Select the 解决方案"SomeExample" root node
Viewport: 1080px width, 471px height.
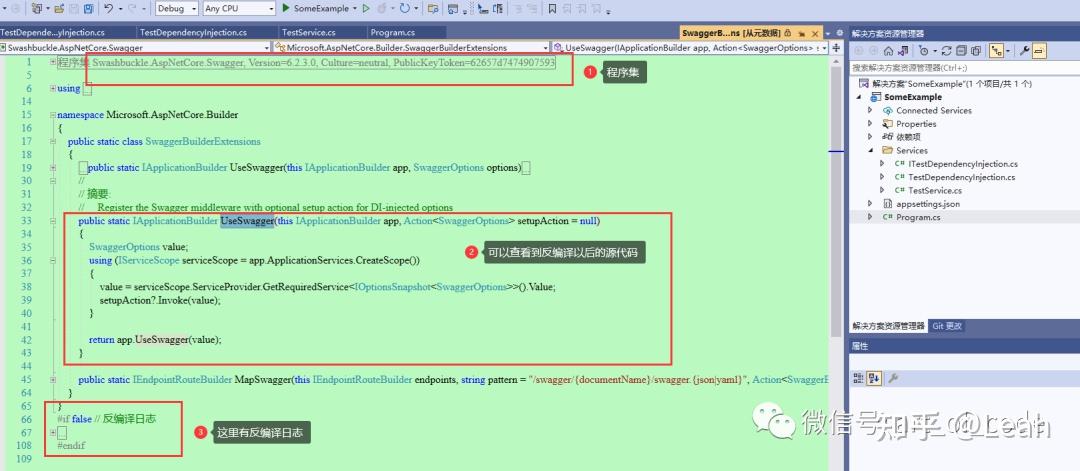[x=951, y=83]
